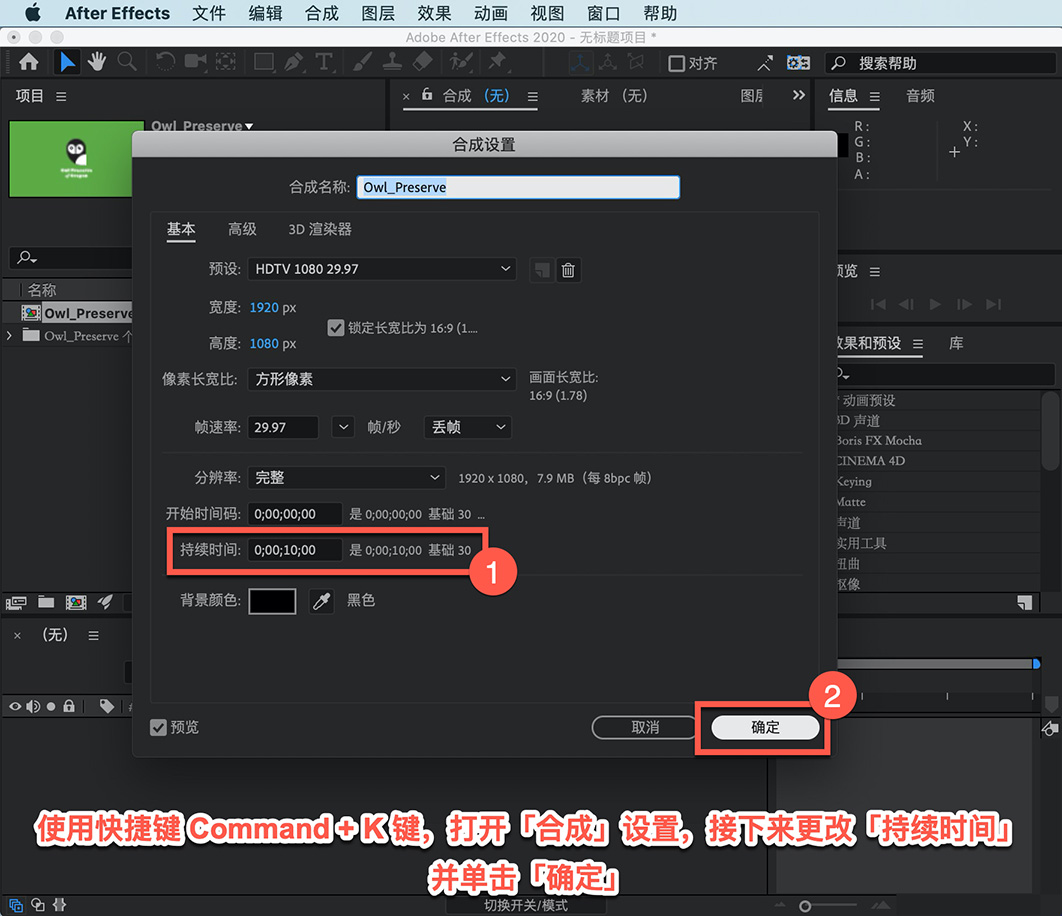Viewport: 1062px width, 916px height.
Task: Click the black 背景颜色 swatch
Action: [x=272, y=601]
